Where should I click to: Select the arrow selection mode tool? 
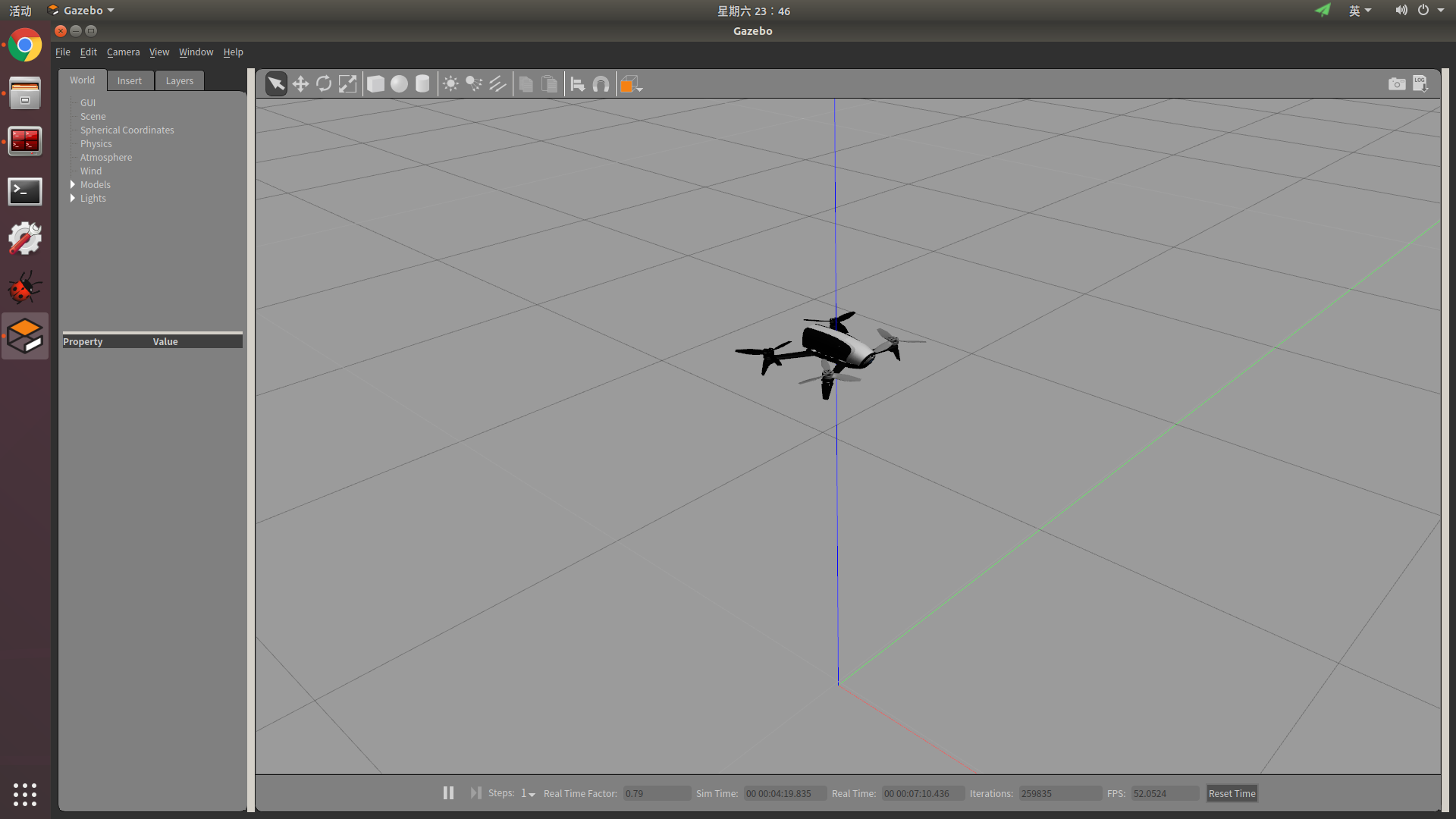(x=276, y=84)
